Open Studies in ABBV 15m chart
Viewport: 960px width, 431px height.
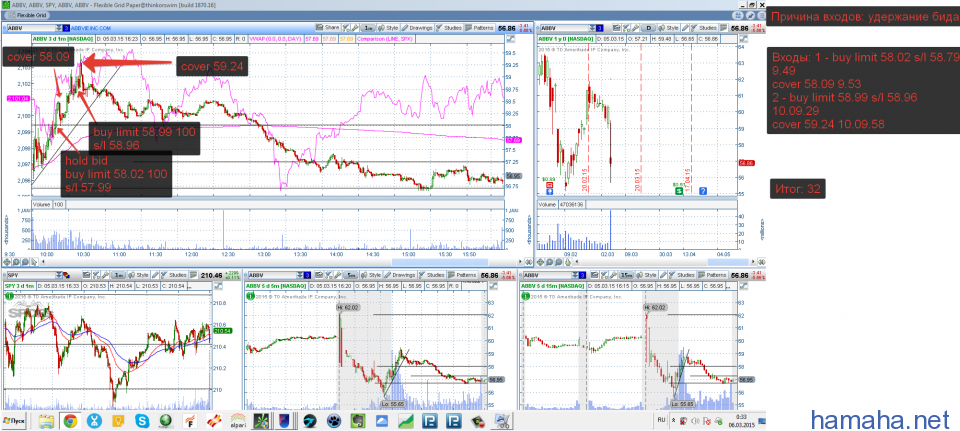click(x=682, y=275)
